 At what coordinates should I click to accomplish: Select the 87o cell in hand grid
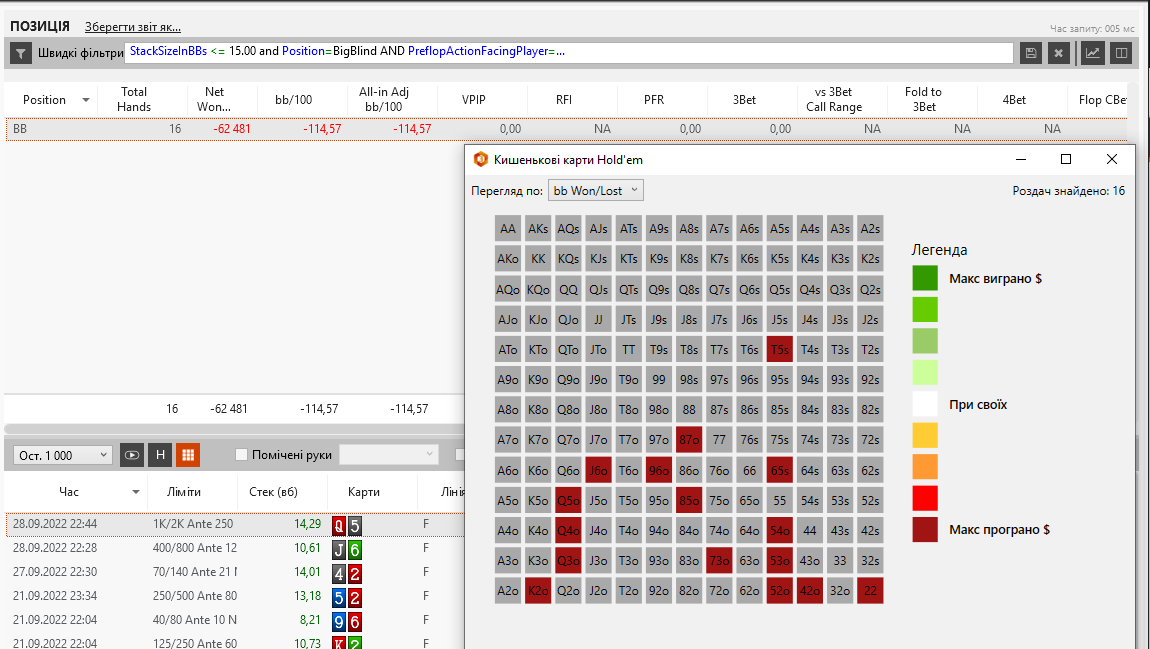pyautogui.click(x=689, y=440)
